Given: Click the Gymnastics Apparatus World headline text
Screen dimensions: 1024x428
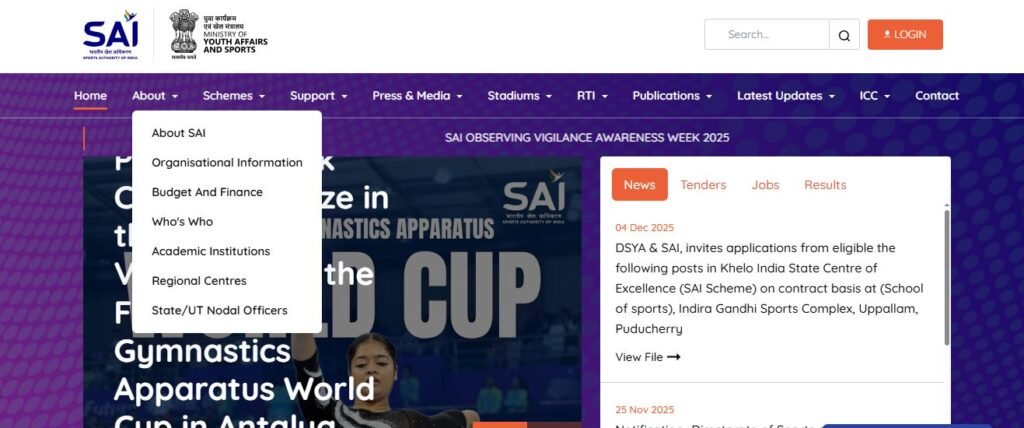Looking at the screenshot, I should point(244,370).
